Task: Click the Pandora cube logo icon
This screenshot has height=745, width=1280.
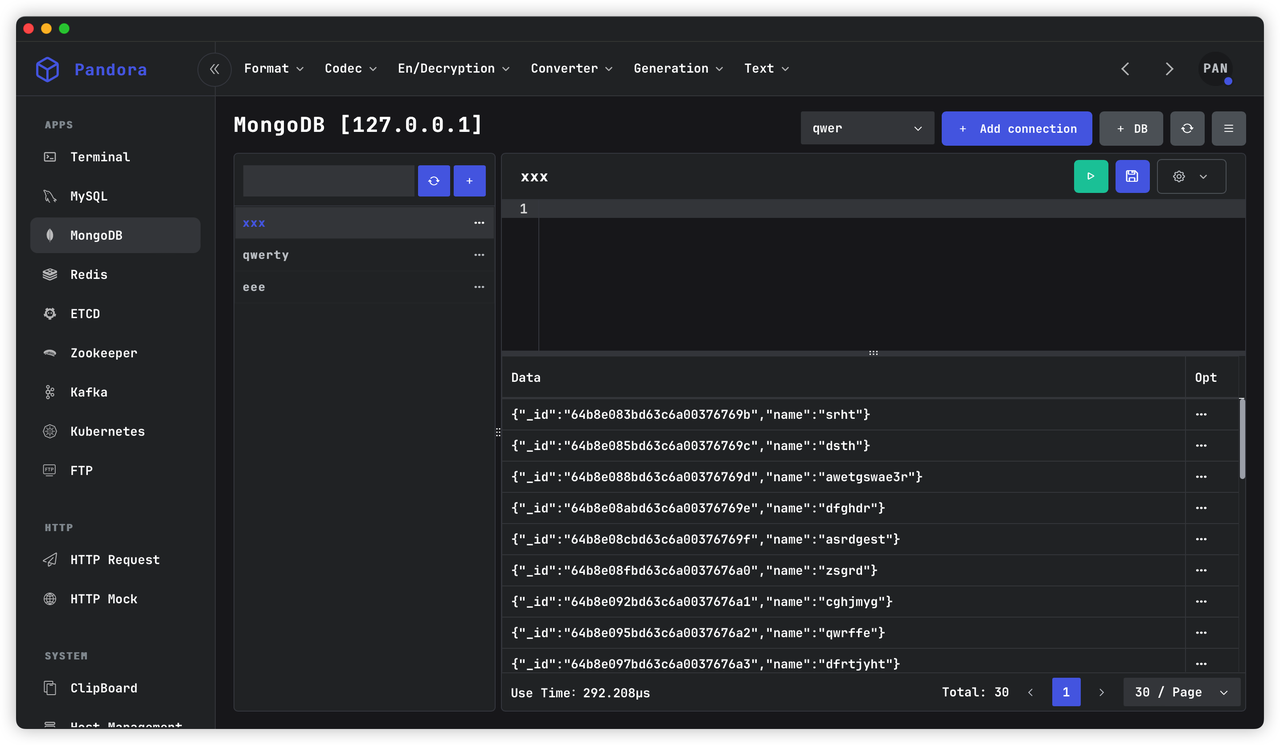Action: 47,69
